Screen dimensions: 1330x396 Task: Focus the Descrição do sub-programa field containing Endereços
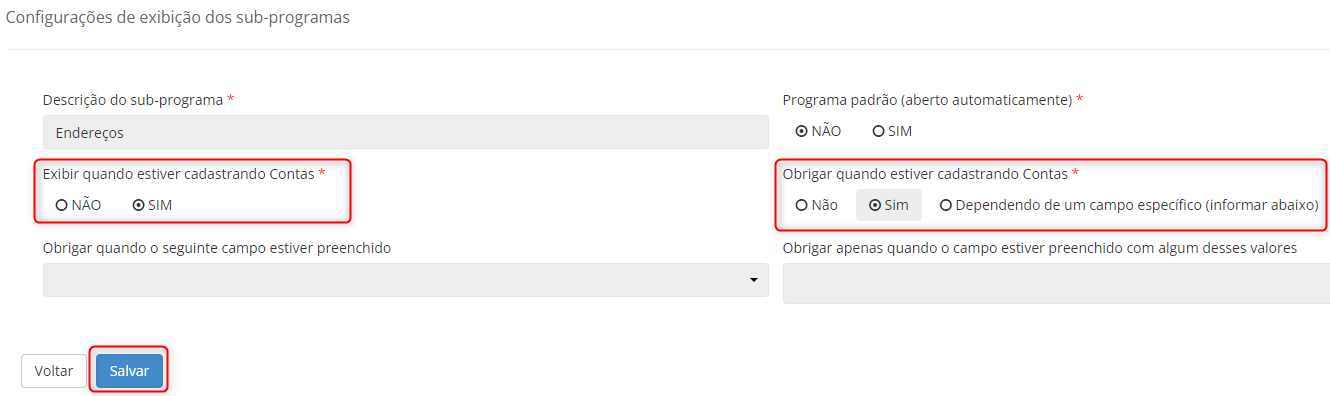tap(405, 132)
